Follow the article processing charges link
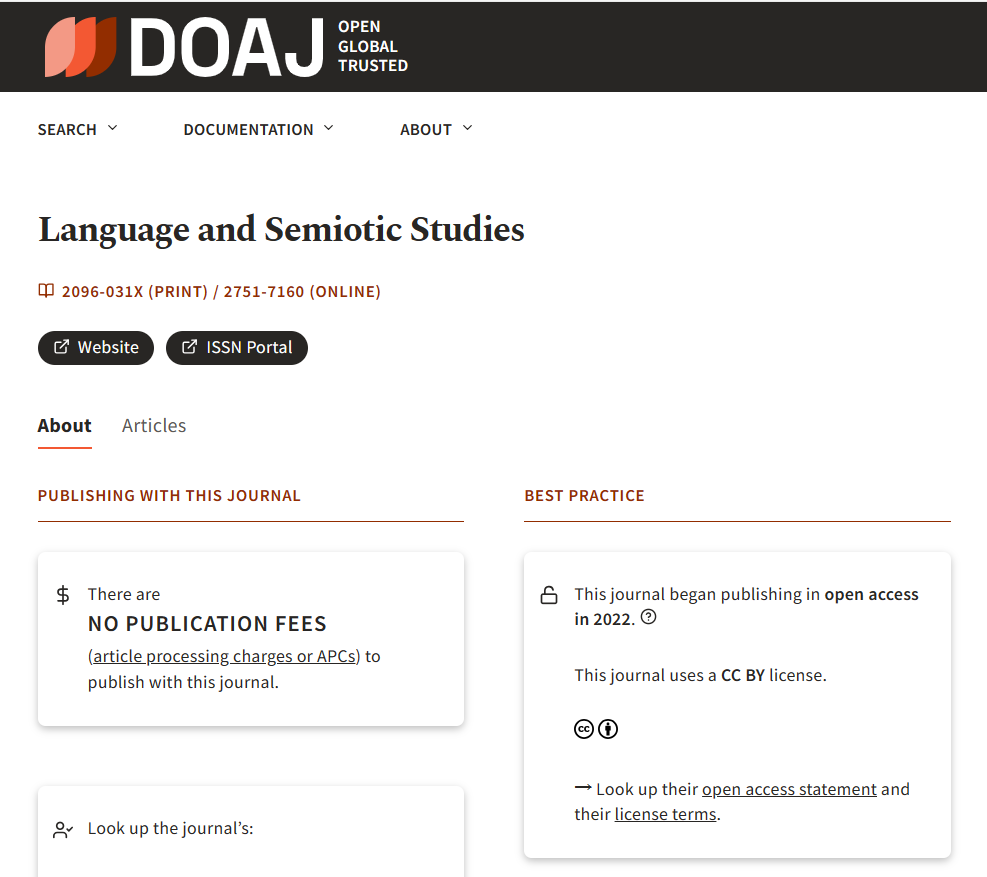Image resolution: width=987 pixels, height=877 pixels. 225,657
